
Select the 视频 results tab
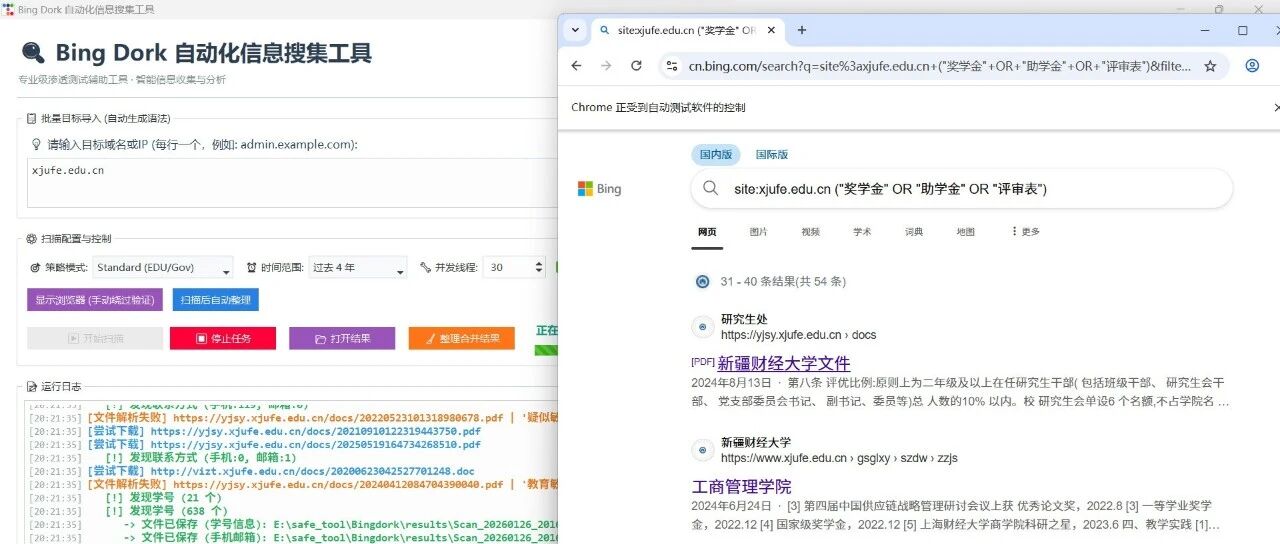[x=810, y=232]
